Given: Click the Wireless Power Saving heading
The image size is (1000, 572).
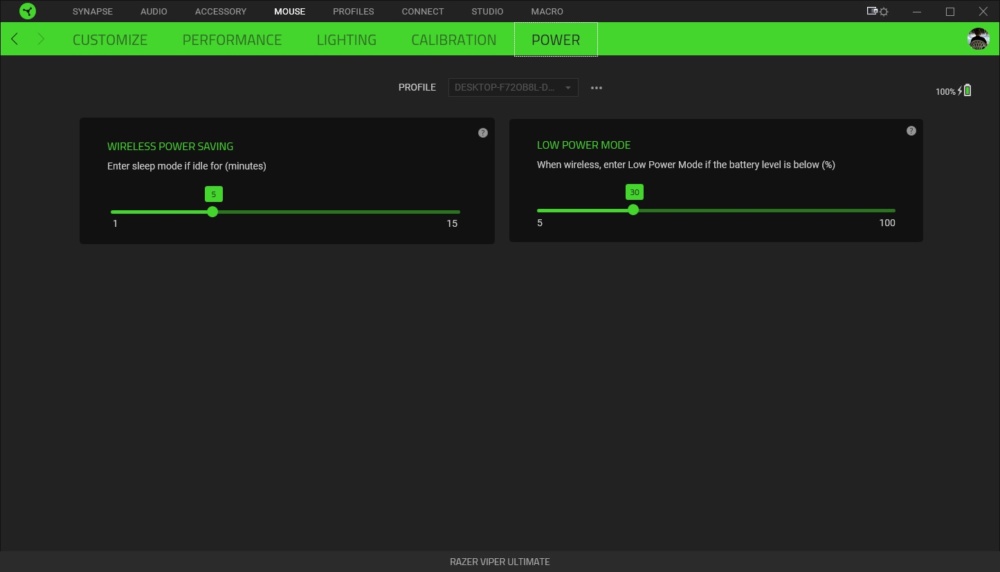Looking at the screenshot, I should coord(170,146).
